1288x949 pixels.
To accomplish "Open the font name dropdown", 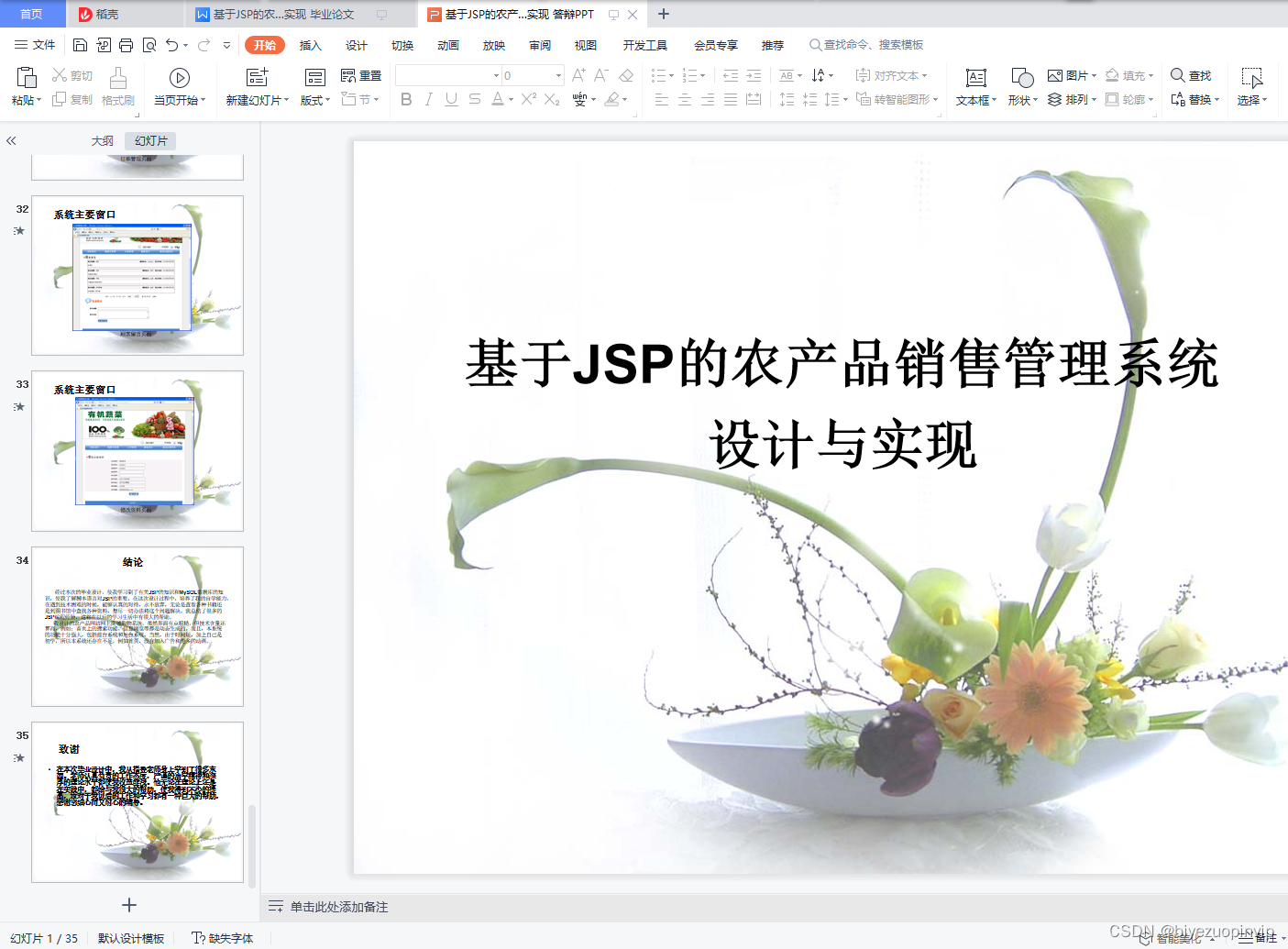I will 496,75.
